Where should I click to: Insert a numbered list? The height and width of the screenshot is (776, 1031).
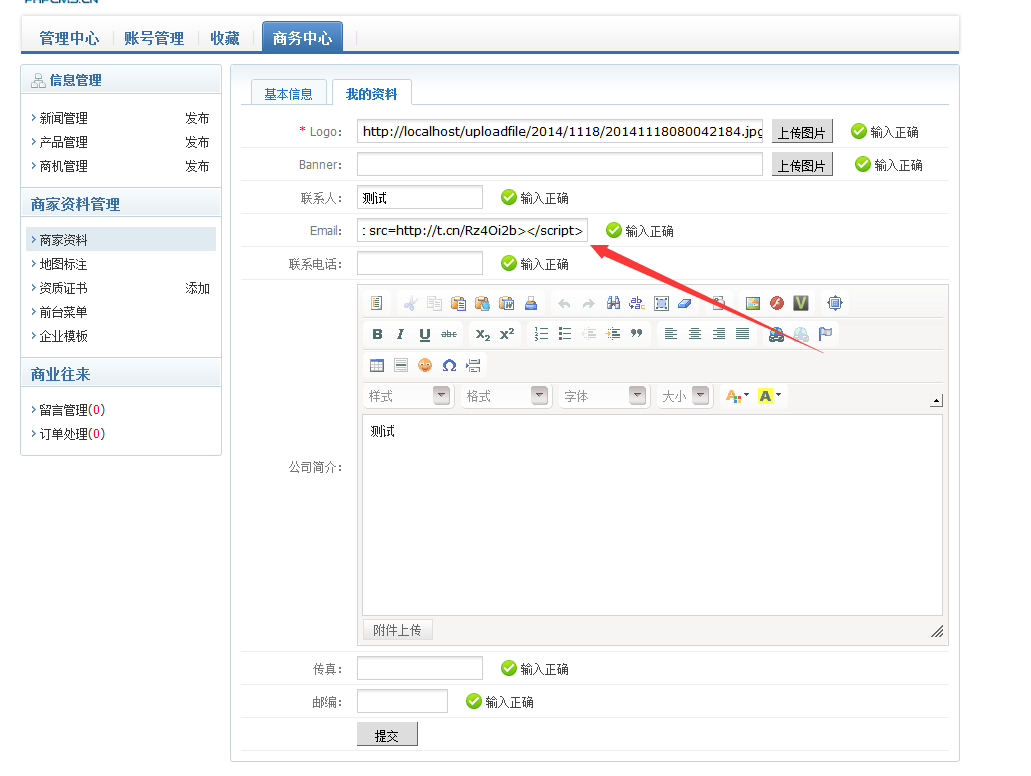[540, 334]
